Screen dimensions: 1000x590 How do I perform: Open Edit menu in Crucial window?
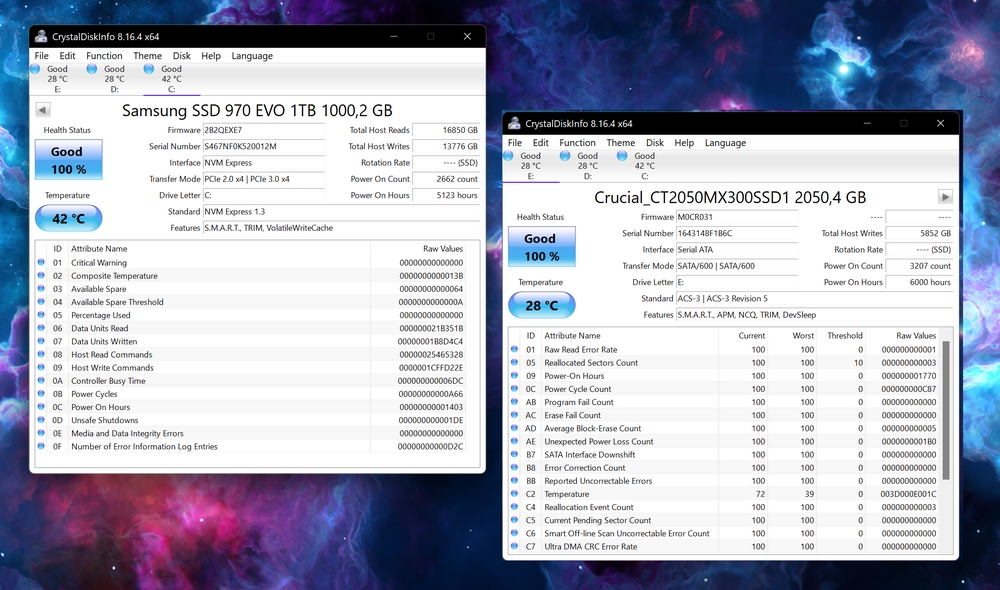point(541,142)
